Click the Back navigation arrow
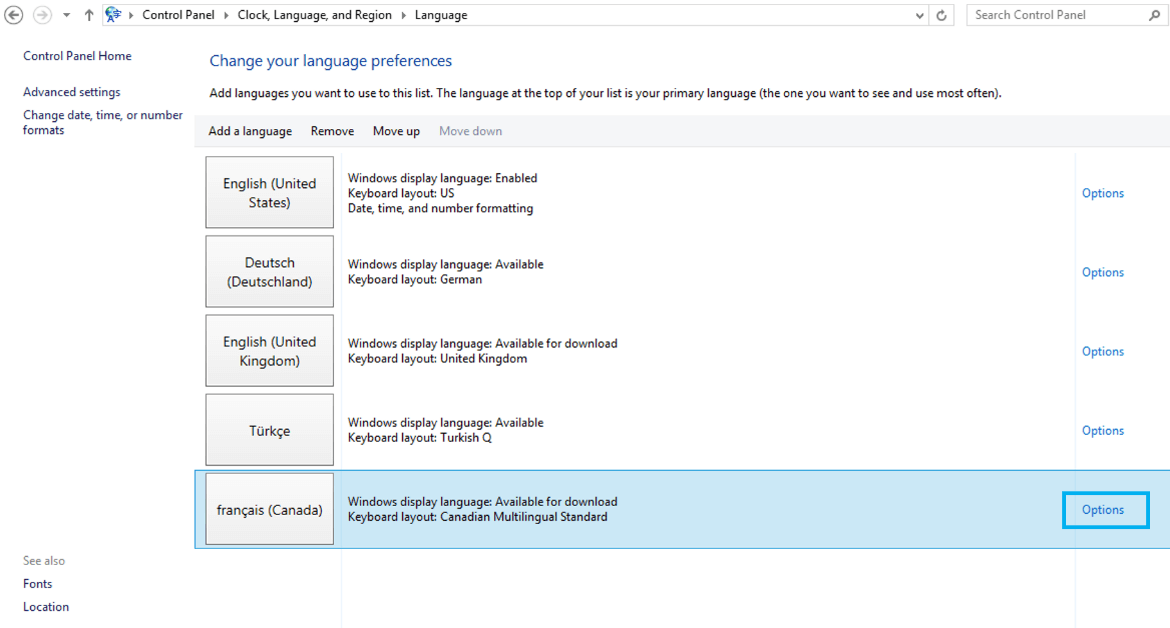Viewport: 1170px width, 628px height. (13, 15)
